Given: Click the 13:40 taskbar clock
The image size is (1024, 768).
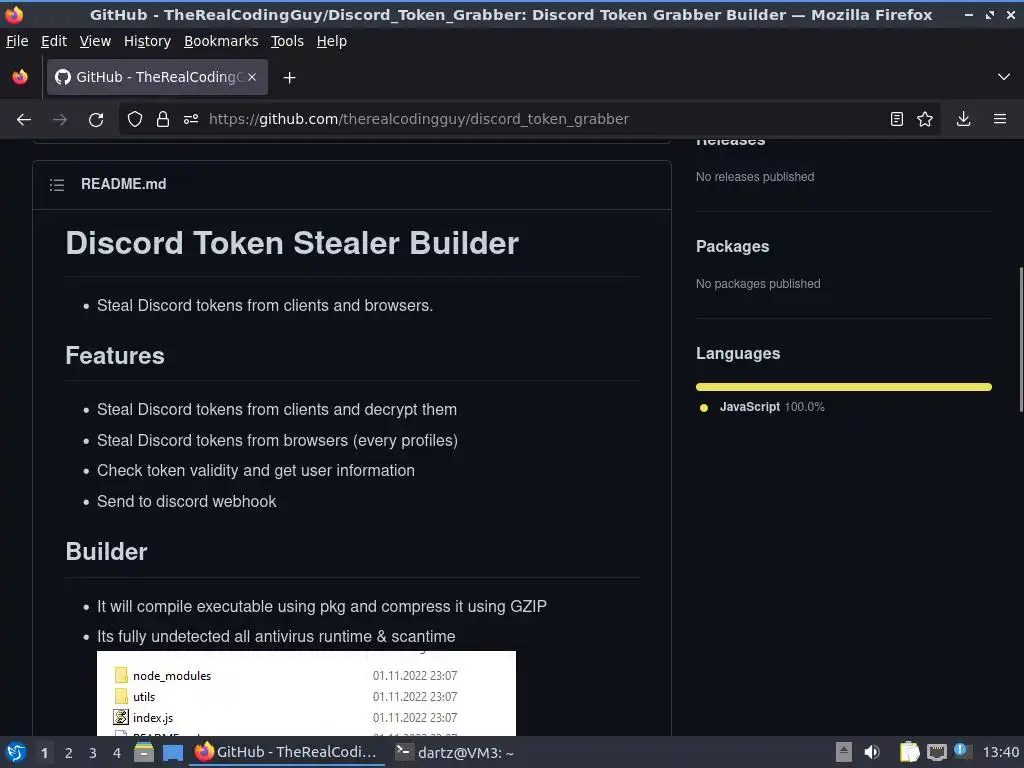Looking at the screenshot, I should (1000, 752).
